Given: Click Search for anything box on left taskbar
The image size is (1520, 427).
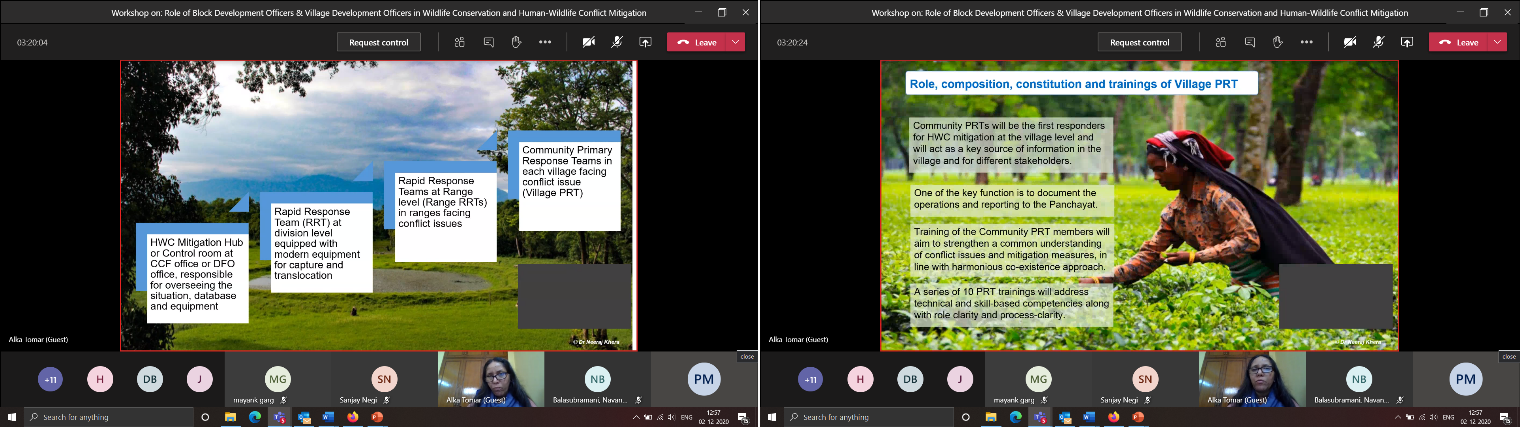Looking at the screenshot, I should [110, 417].
